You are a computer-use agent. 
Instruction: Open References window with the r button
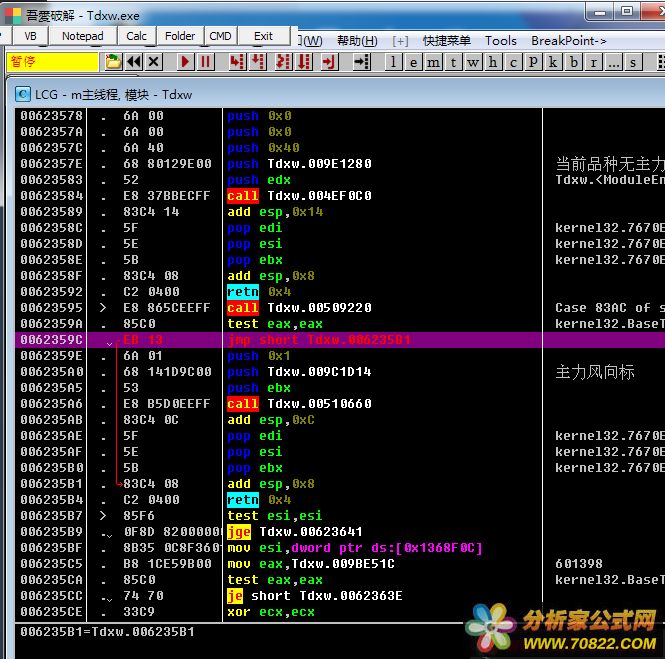point(594,62)
